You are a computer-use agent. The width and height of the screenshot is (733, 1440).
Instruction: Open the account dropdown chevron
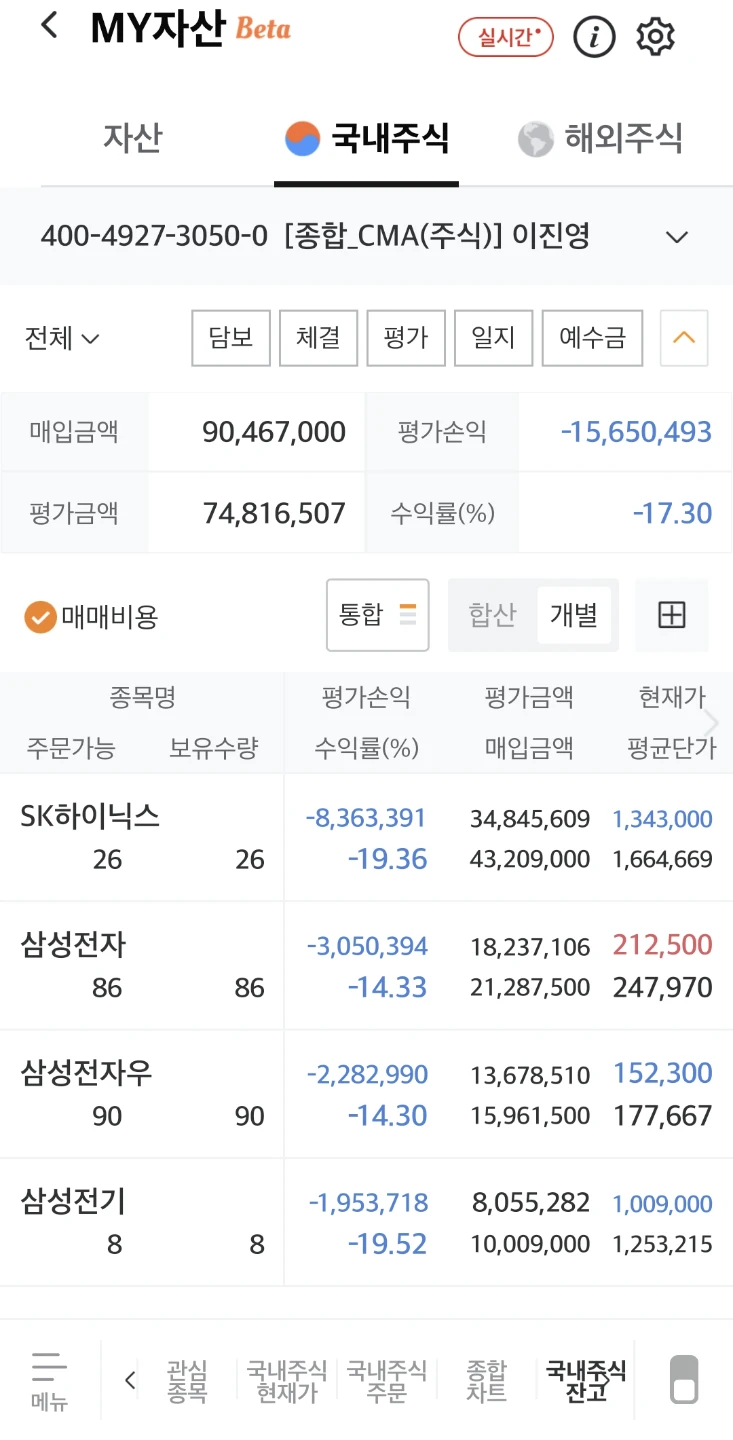pos(677,237)
